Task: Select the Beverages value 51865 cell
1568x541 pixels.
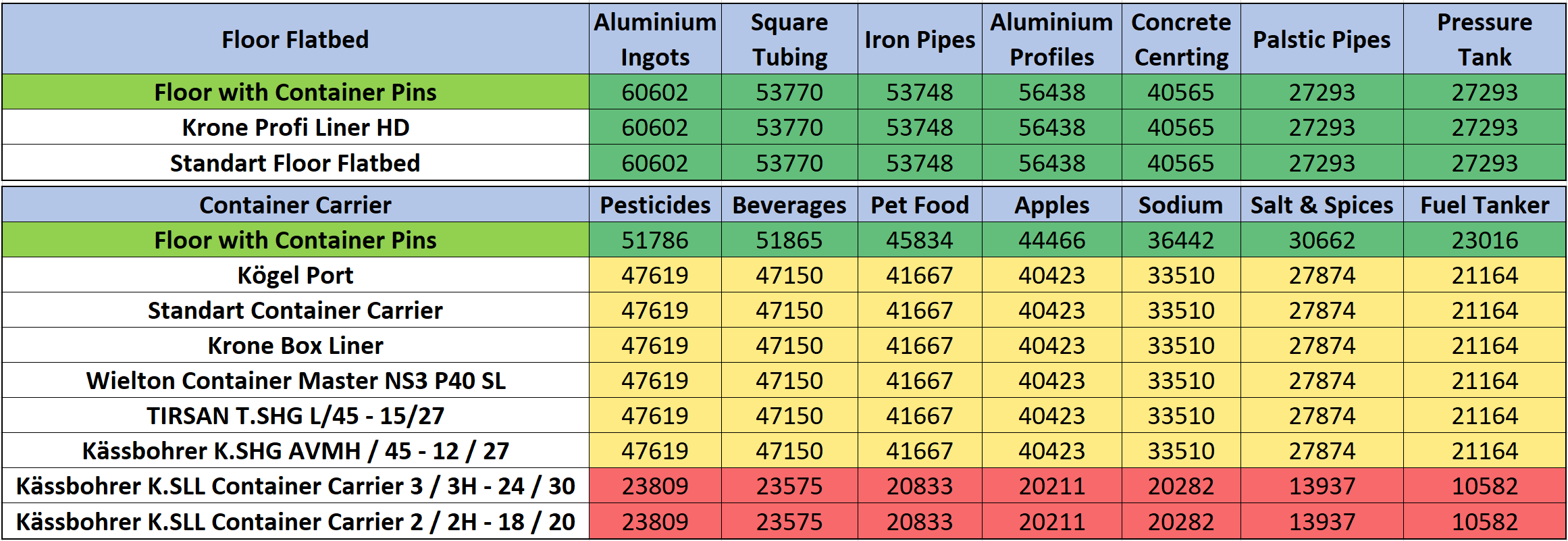Action: [x=789, y=240]
